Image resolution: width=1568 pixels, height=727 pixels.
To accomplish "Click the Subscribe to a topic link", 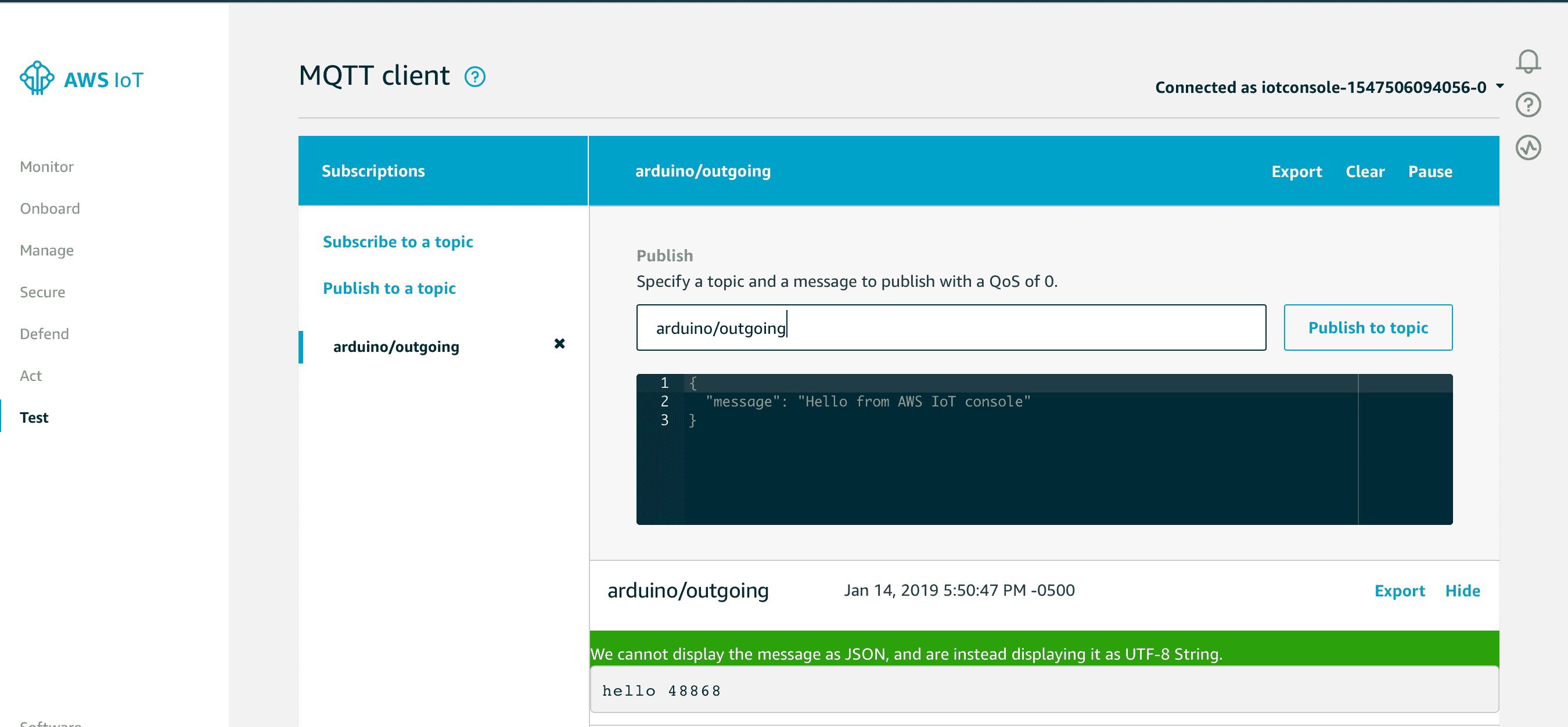I will tap(397, 242).
